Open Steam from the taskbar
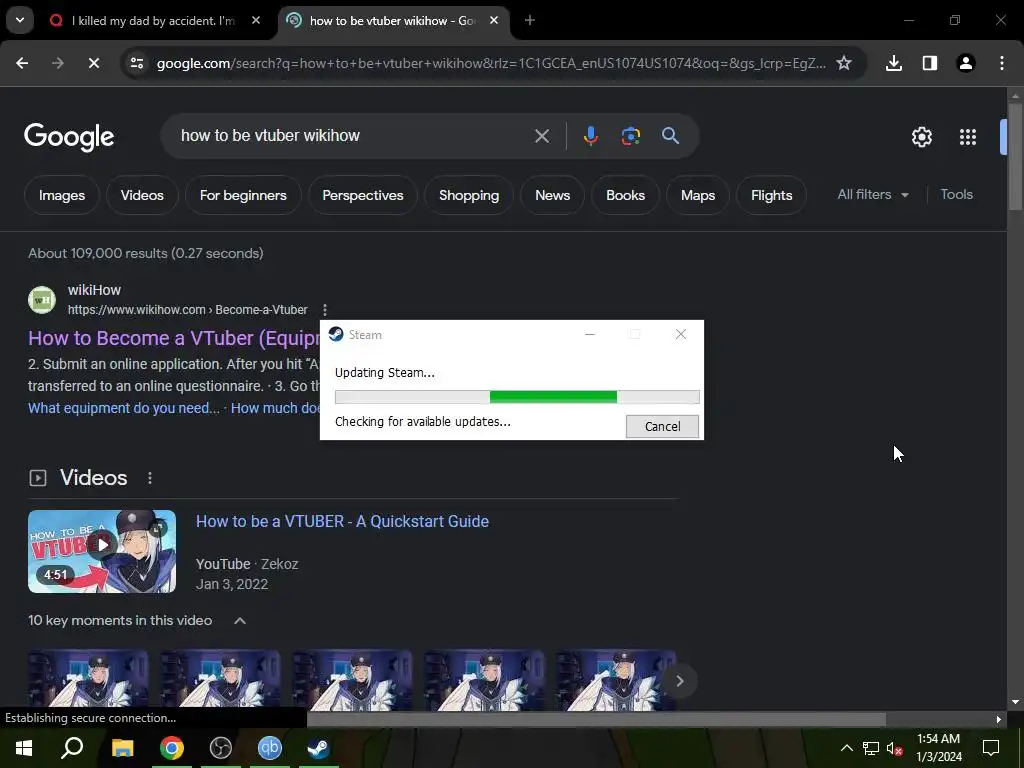This screenshot has height=768, width=1024. click(x=319, y=748)
